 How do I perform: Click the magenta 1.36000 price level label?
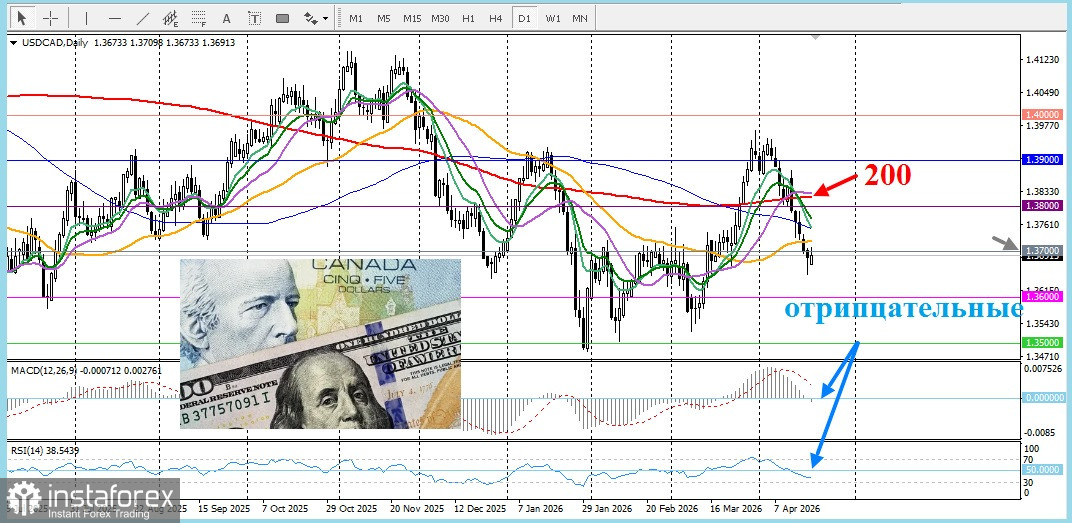click(x=1043, y=297)
